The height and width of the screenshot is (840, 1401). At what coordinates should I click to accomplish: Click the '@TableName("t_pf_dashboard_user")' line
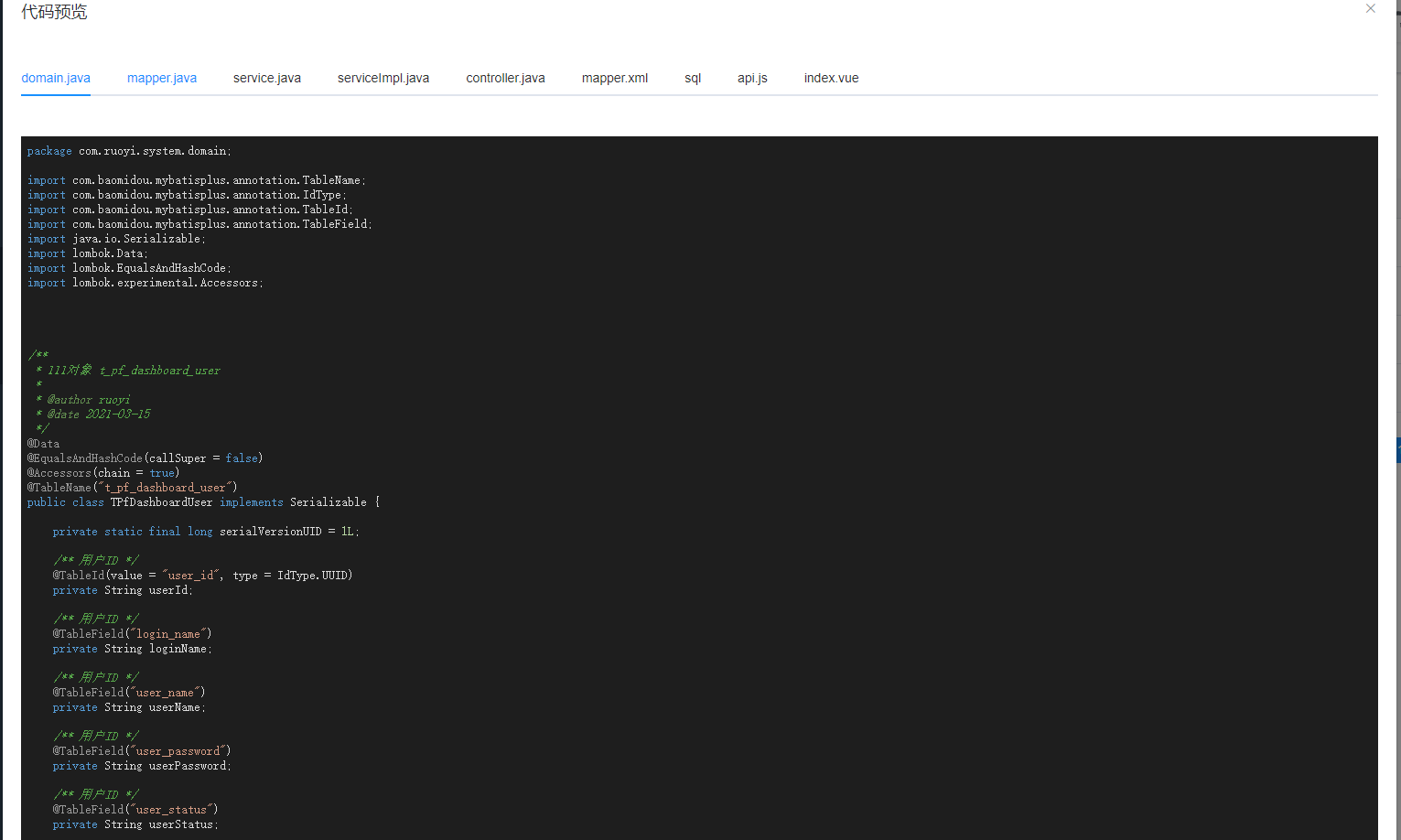(132, 488)
